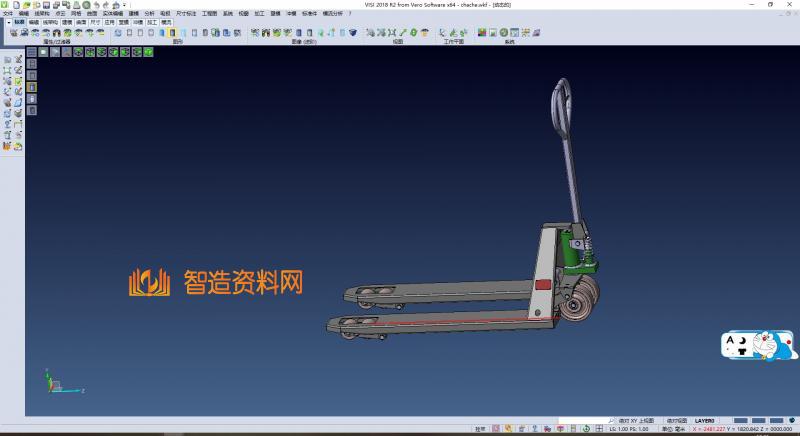
Task: Click the green circular icon in 视图 group
Action: 414,33
